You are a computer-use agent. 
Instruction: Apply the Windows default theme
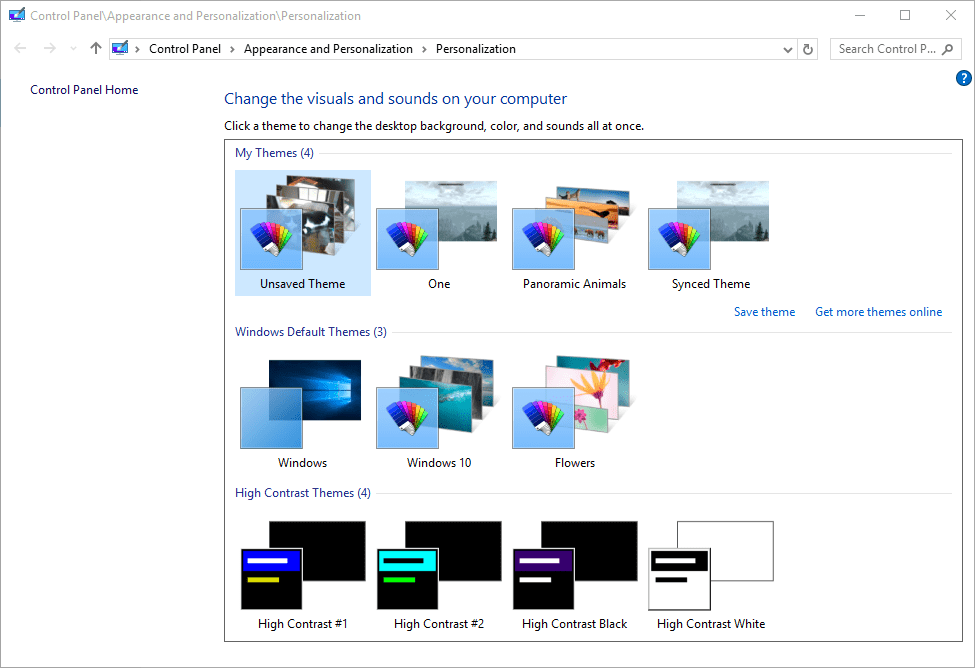coord(303,412)
